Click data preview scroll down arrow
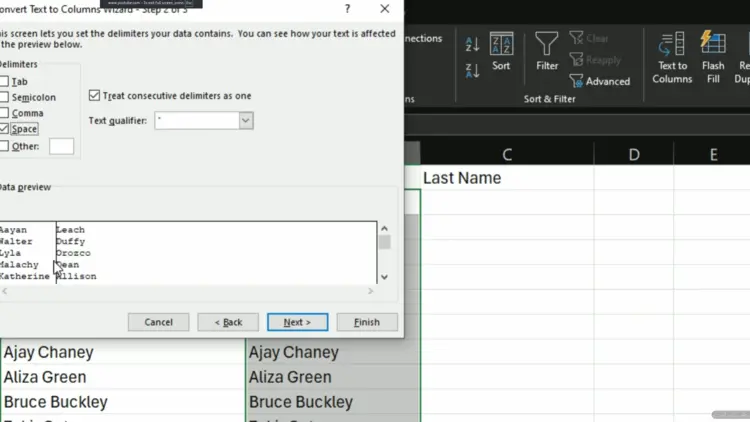This screenshot has height=422, width=750. pyautogui.click(x=384, y=277)
